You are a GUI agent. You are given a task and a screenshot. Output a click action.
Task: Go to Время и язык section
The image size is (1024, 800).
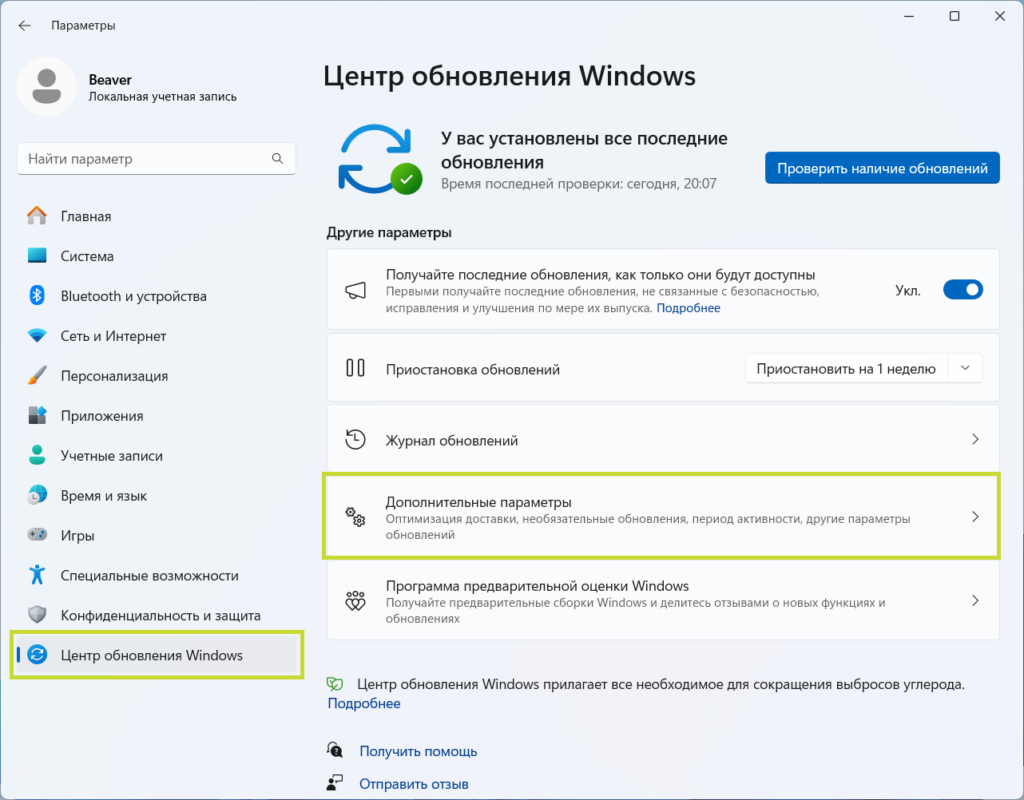tap(157, 495)
